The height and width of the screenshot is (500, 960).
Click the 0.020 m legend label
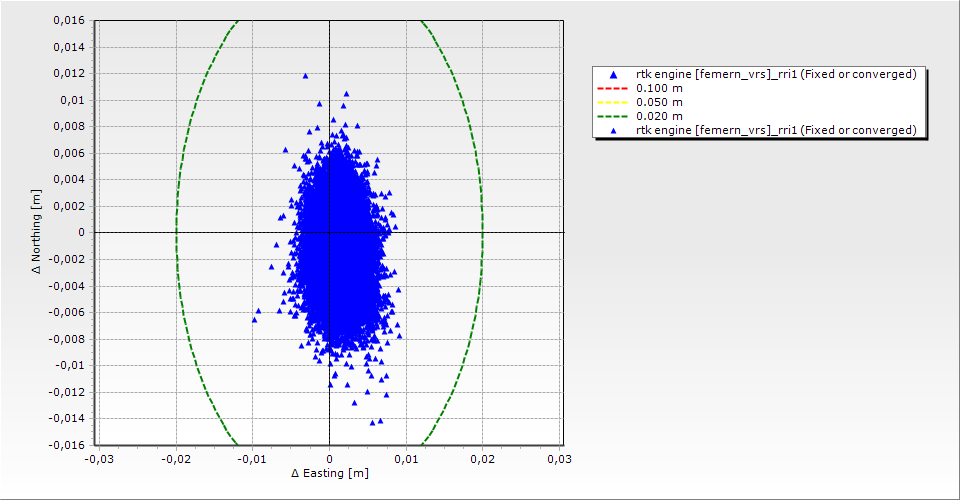[x=660, y=116]
